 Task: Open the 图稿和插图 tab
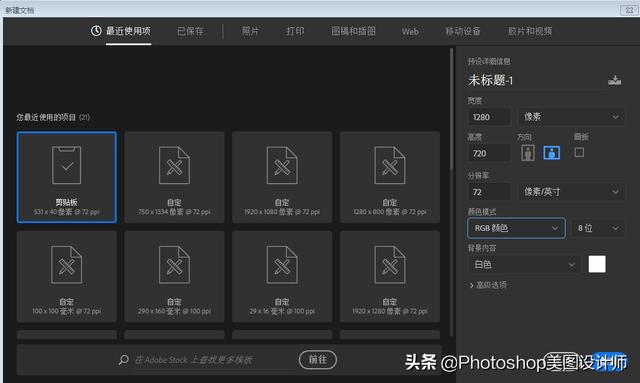point(353,31)
